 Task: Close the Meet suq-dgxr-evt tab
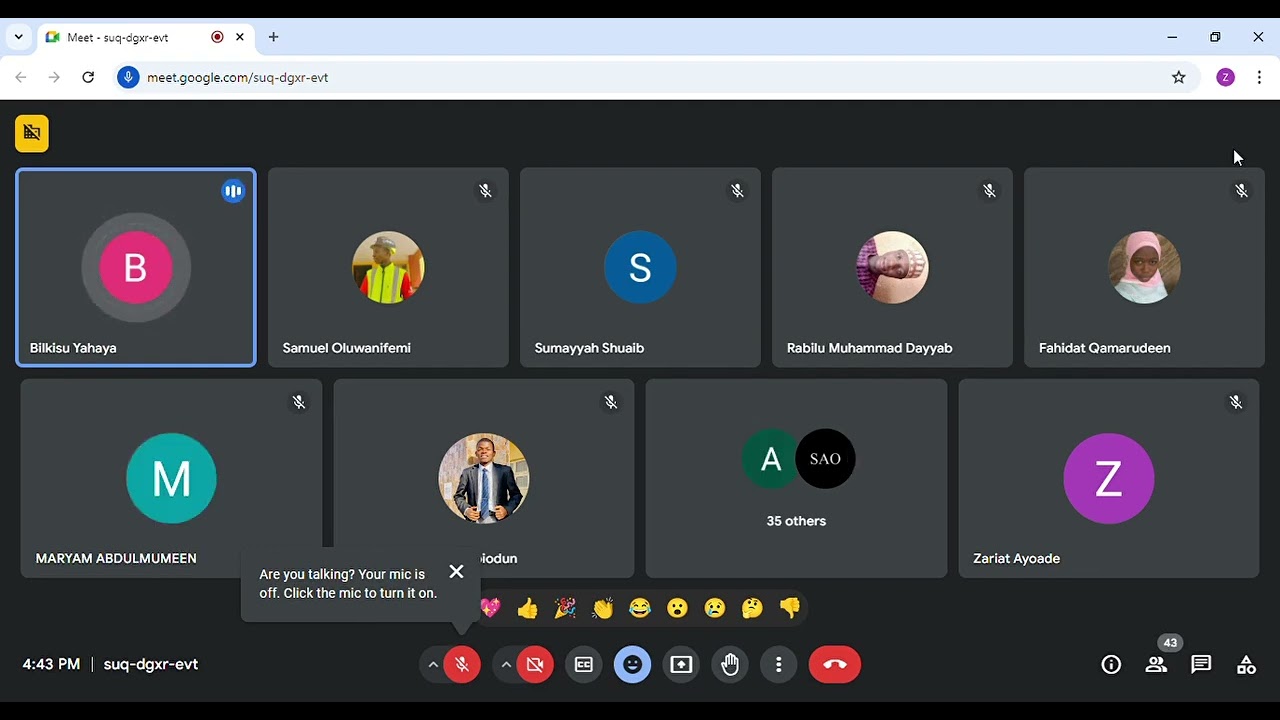point(240,37)
